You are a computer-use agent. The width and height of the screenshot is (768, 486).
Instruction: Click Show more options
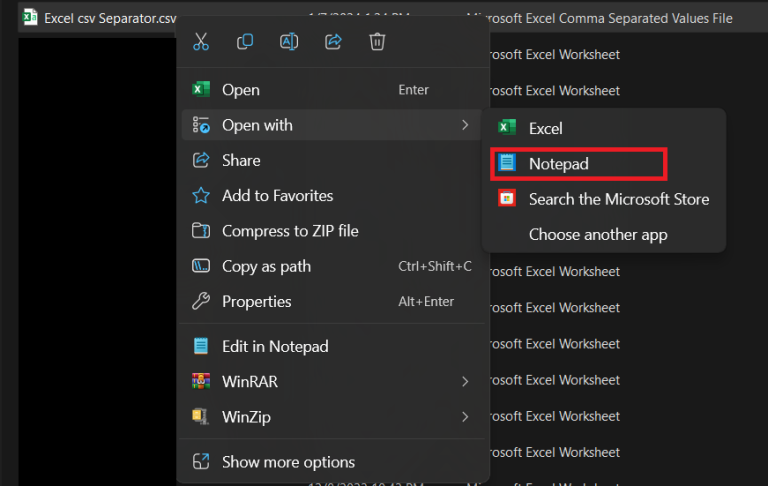click(288, 462)
